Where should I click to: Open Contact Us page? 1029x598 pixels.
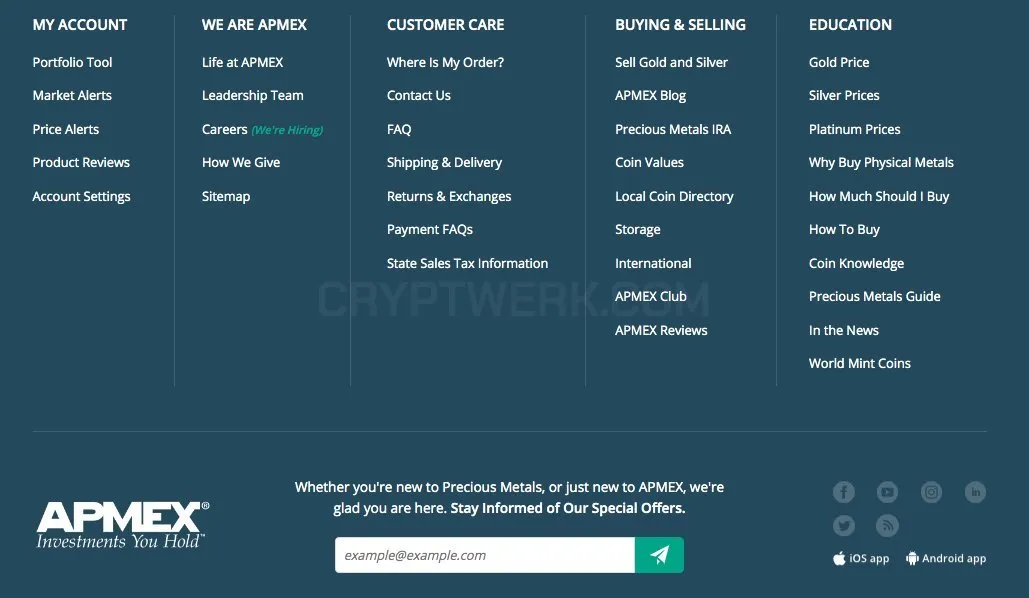(419, 95)
